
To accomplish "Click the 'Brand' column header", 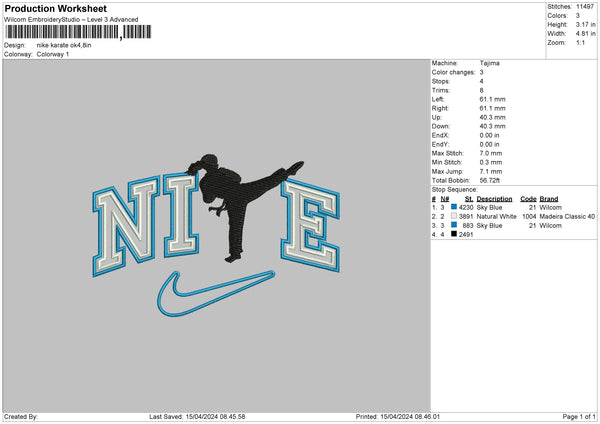I will 549,199.
